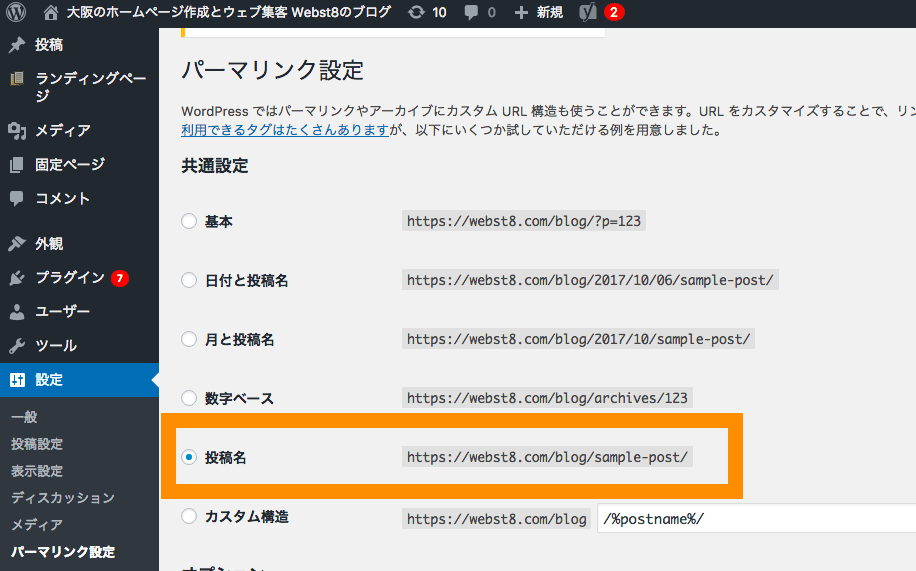The image size is (916, 571).
Task: Click the red 7 plugin update badge
Action: tap(120, 278)
